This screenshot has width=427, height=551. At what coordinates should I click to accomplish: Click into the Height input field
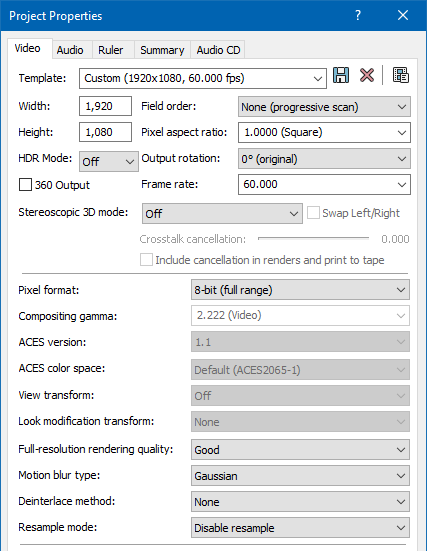click(105, 132)
